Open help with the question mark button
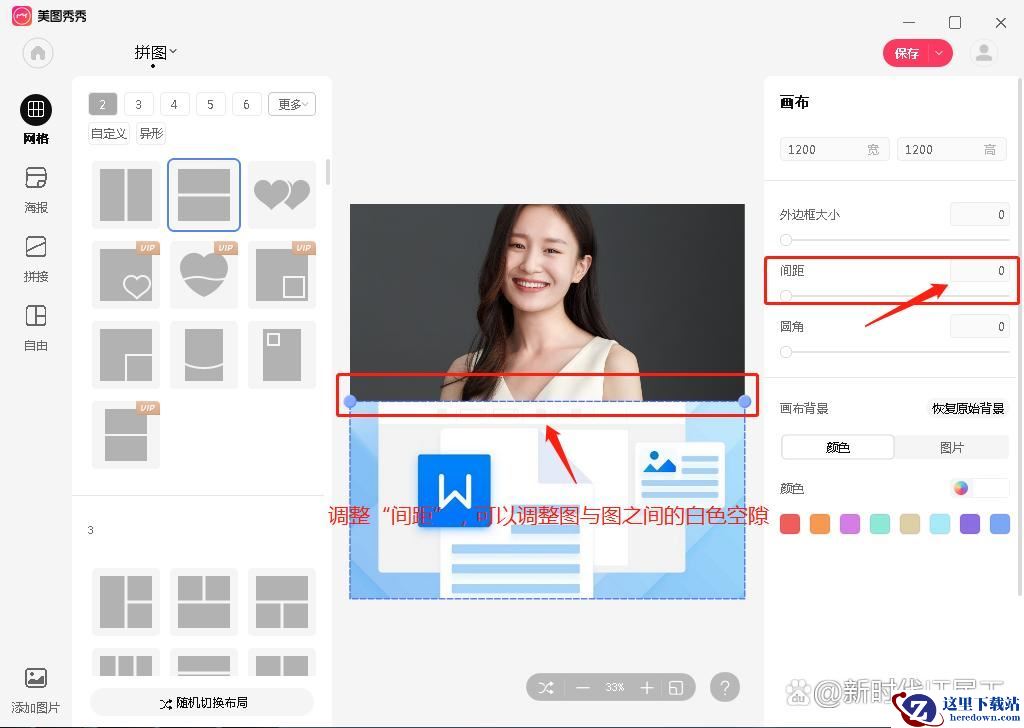The image size is (1024, 728). 724,687
